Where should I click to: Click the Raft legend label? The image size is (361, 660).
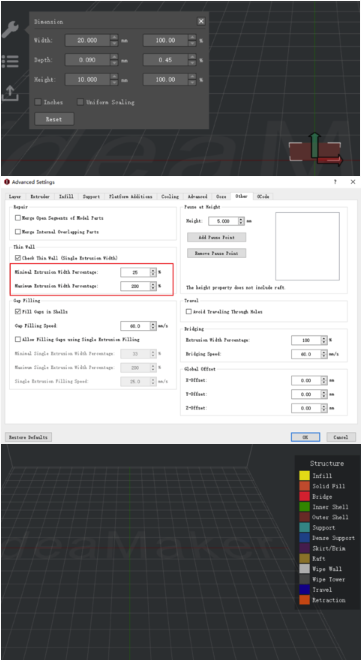click(x=319, y=559)
